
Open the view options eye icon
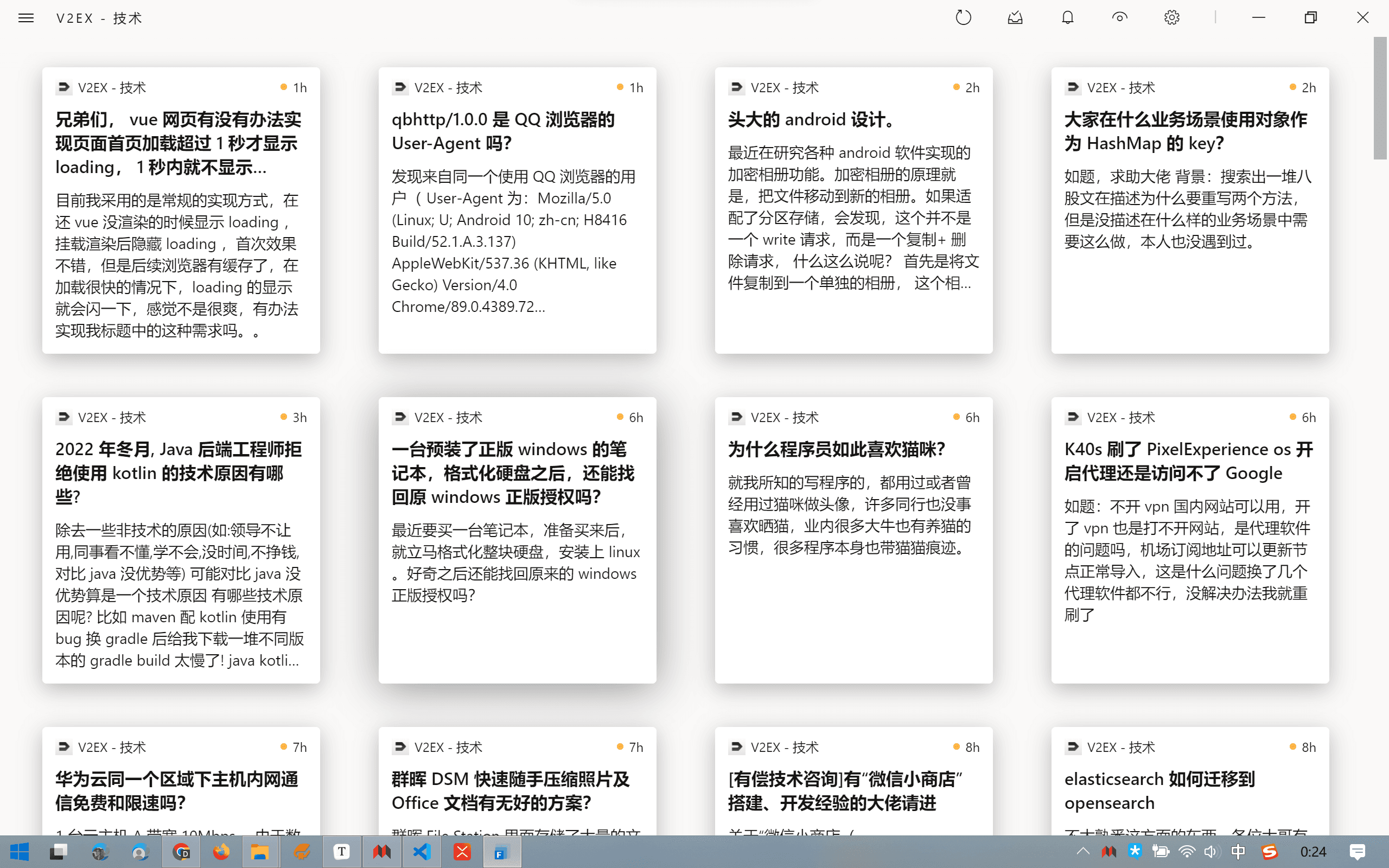(1119, 18)
